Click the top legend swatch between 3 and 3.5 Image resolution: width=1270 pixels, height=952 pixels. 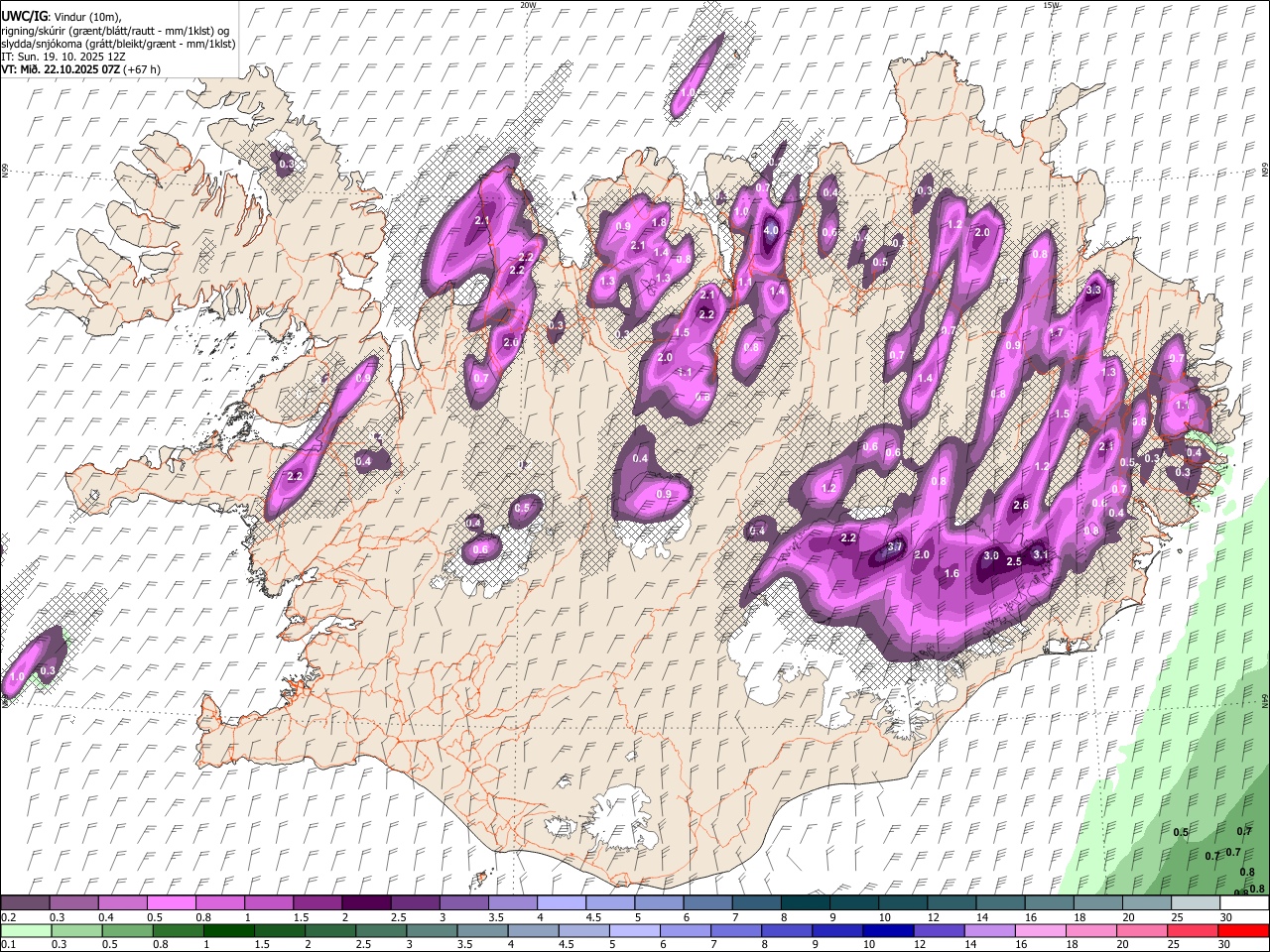coord(463,903)
